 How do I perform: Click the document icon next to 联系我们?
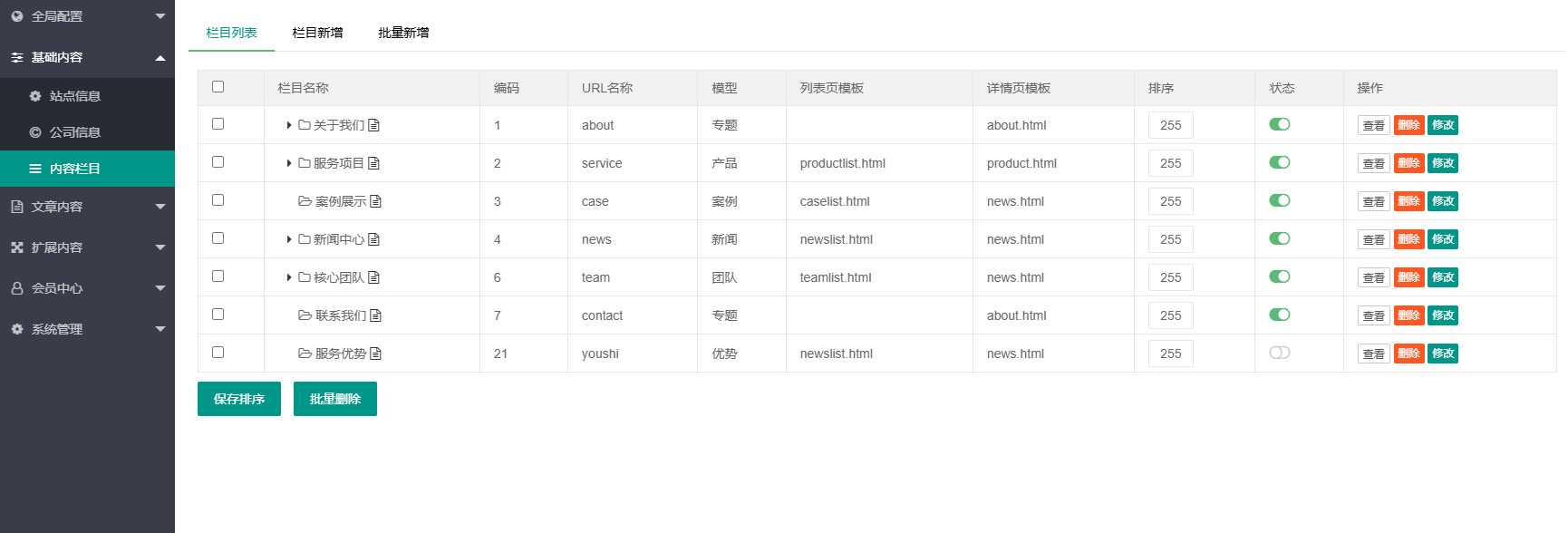click(x=375, y=315)
